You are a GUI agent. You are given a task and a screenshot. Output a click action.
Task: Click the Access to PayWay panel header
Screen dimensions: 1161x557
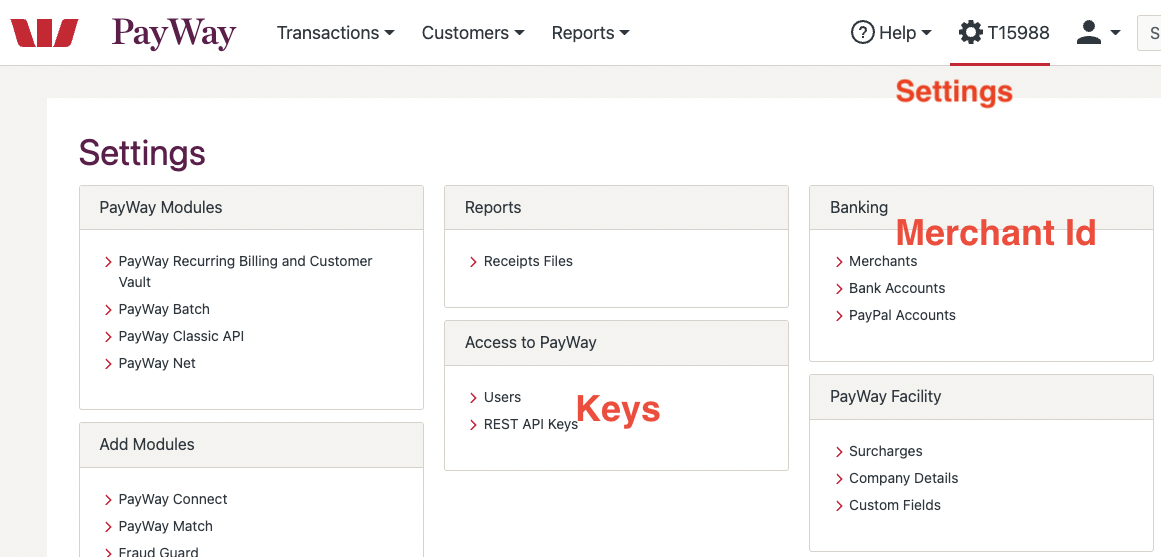coord(616,343)
